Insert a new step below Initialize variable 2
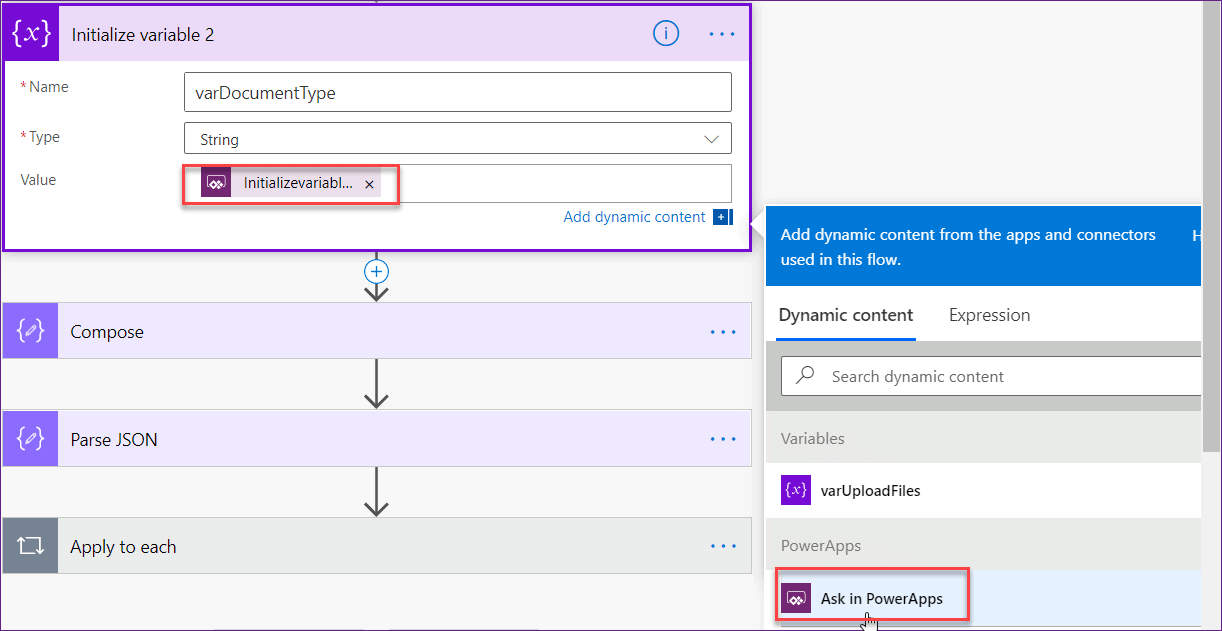 376,271
